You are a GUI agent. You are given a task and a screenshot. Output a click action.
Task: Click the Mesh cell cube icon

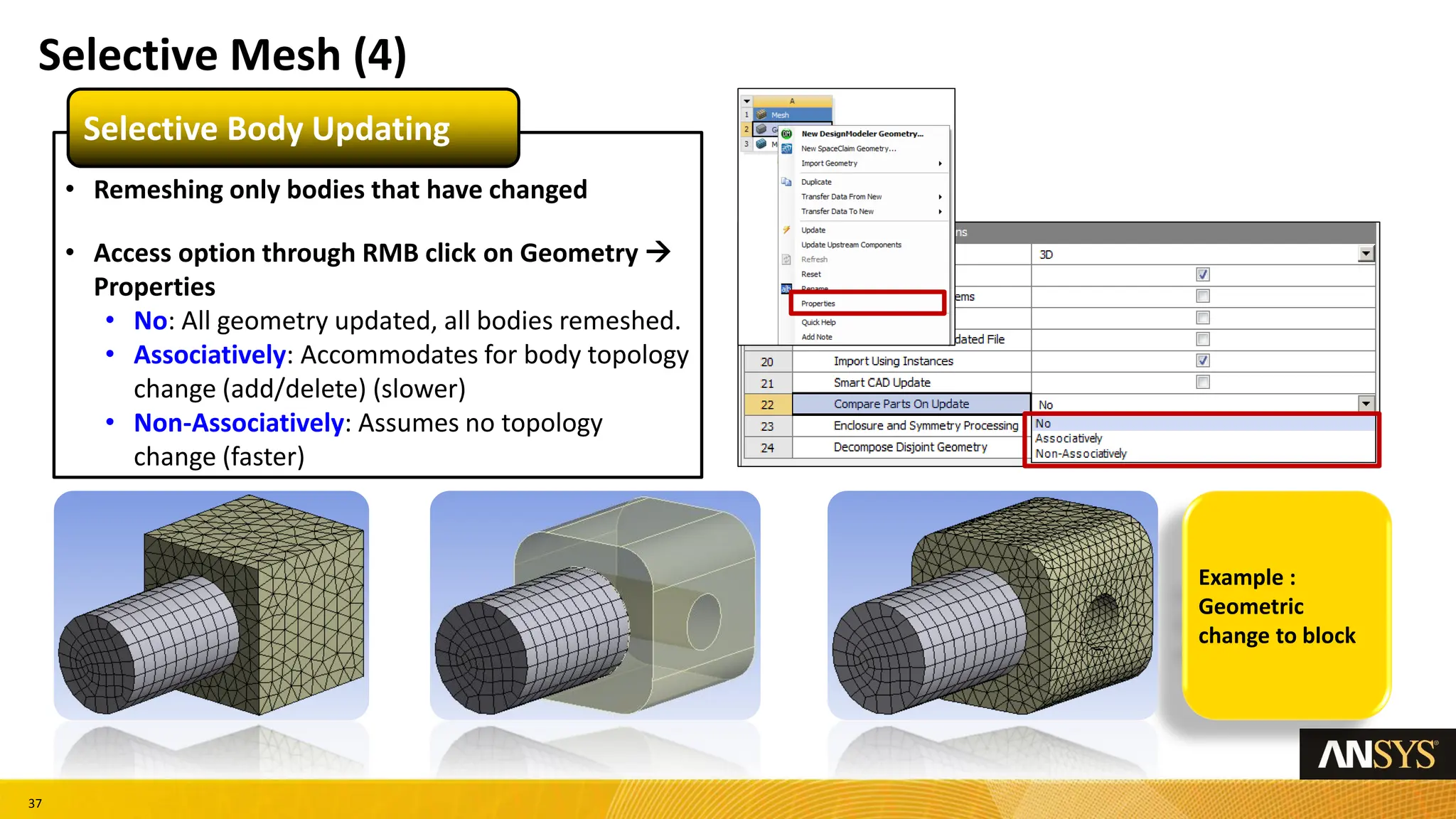point(761,114)
